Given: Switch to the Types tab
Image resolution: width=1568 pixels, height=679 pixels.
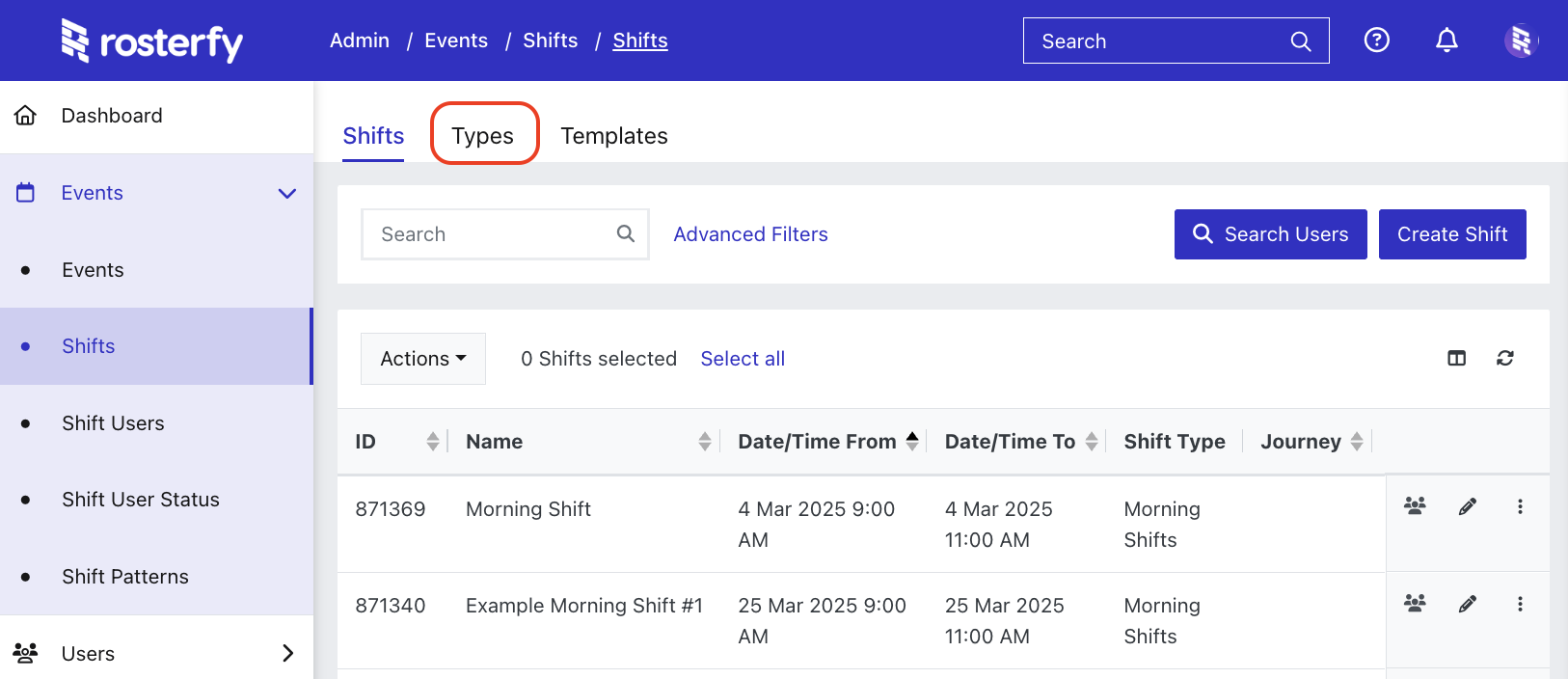Looking at the screenshot, I should pos(483,136).
